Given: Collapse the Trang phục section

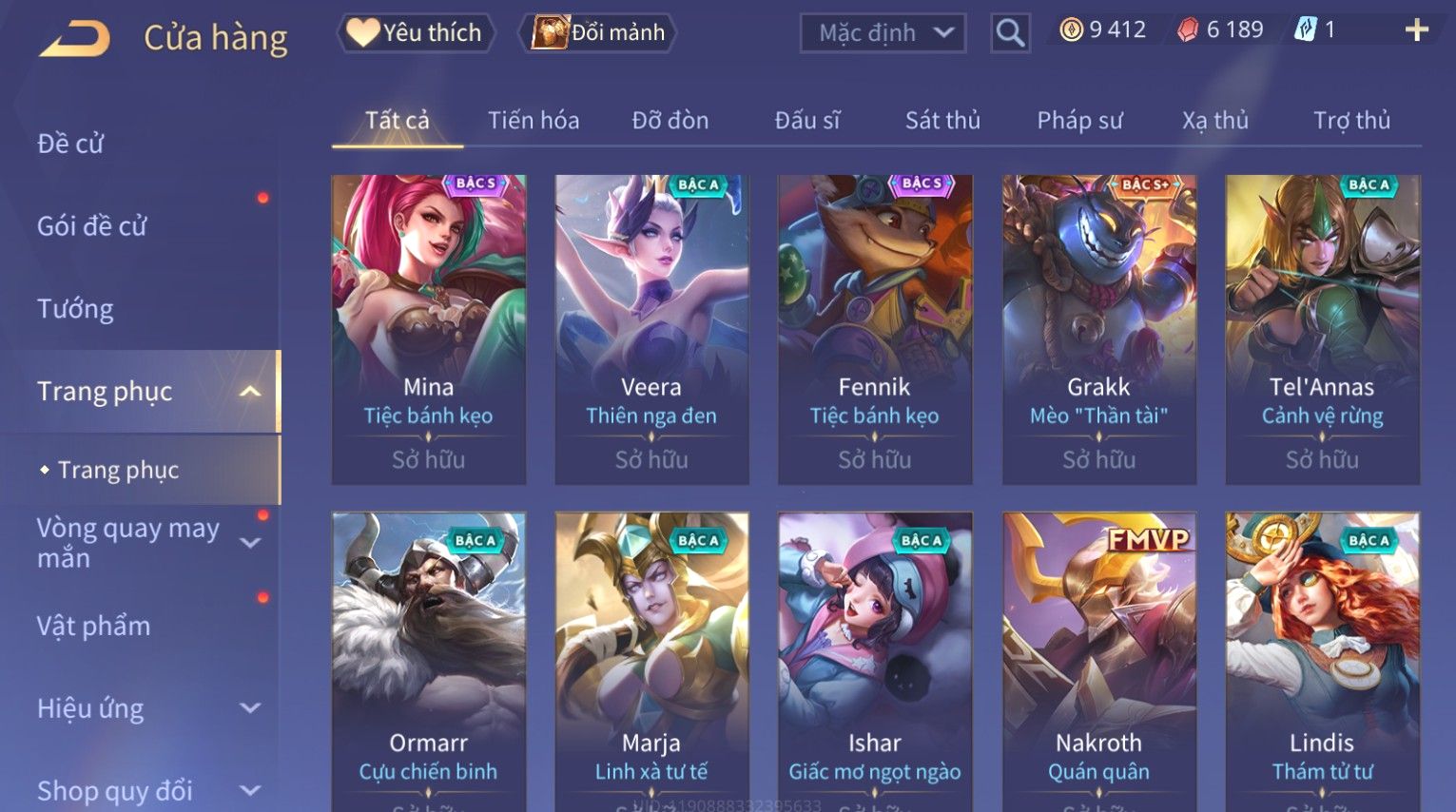Looking at the screenshot, I should tap(250, 391).
